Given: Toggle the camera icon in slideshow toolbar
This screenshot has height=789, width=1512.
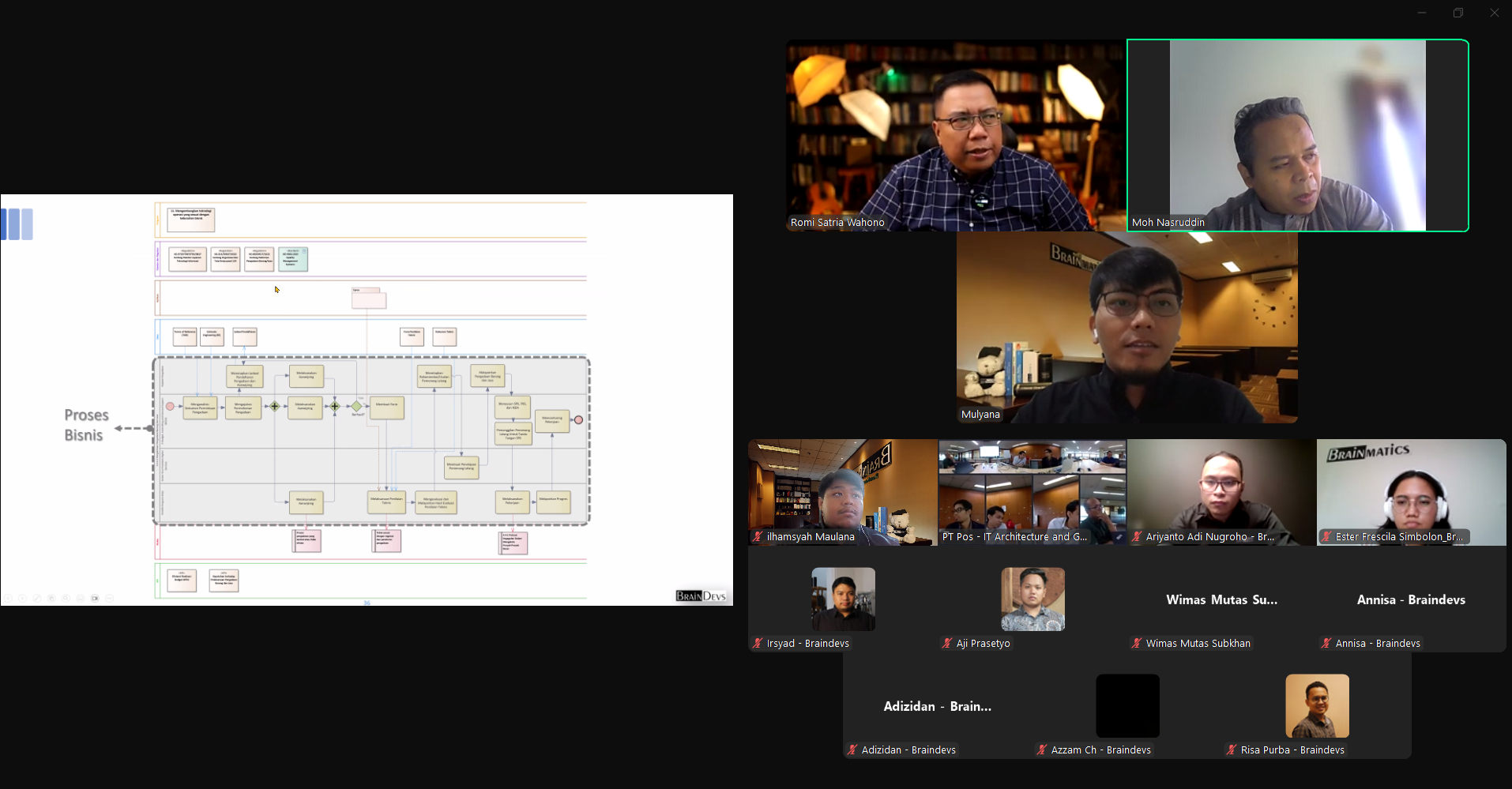Looking at the screenshot, I should coord(95,599).
